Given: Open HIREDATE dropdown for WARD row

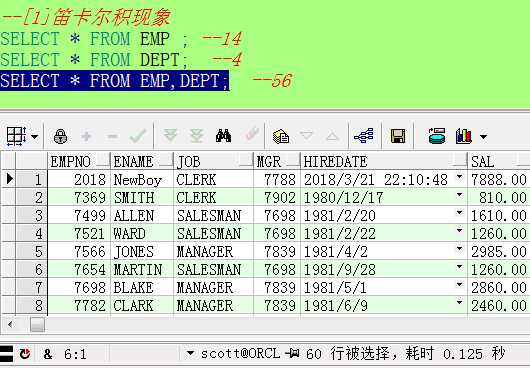Looking at the screenshot, I should click(459, 230).
